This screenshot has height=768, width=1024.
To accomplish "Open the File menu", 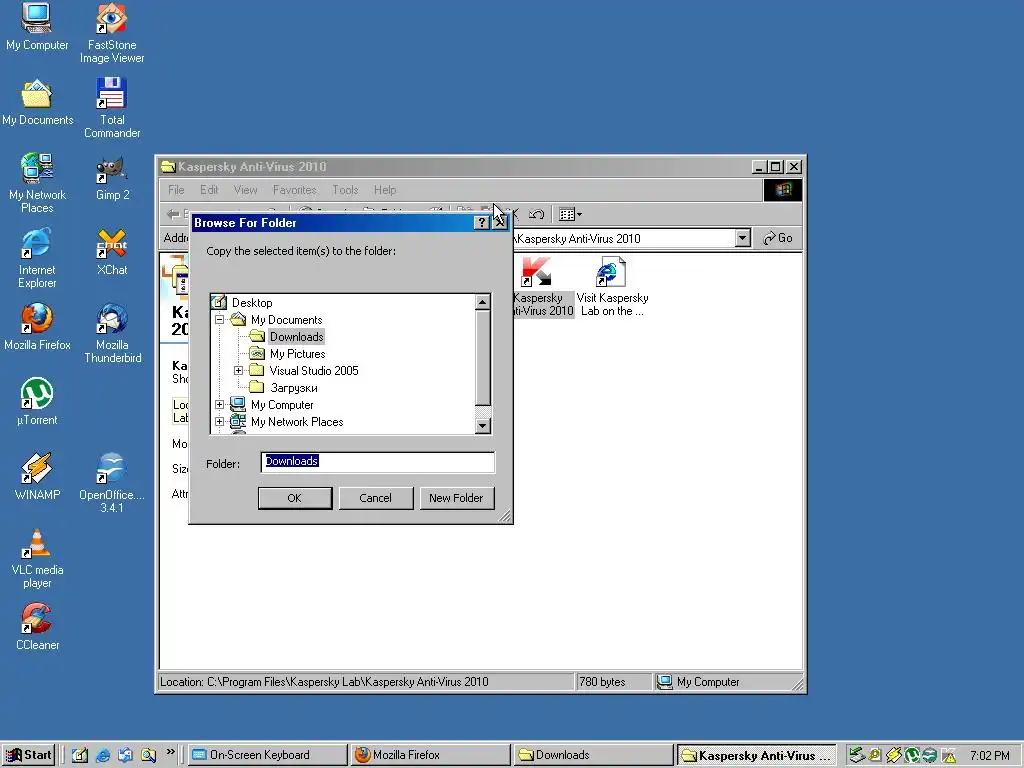I will coord(176,190).
